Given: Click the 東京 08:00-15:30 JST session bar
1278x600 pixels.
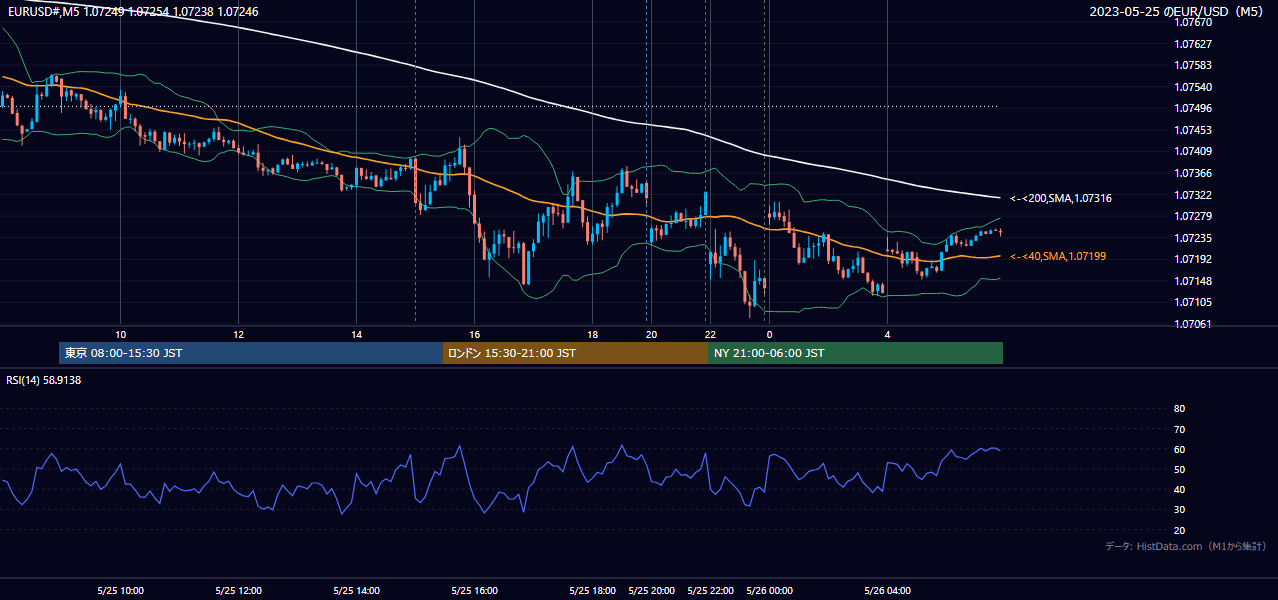Looking at the screenshot, I should coord(251,353).
